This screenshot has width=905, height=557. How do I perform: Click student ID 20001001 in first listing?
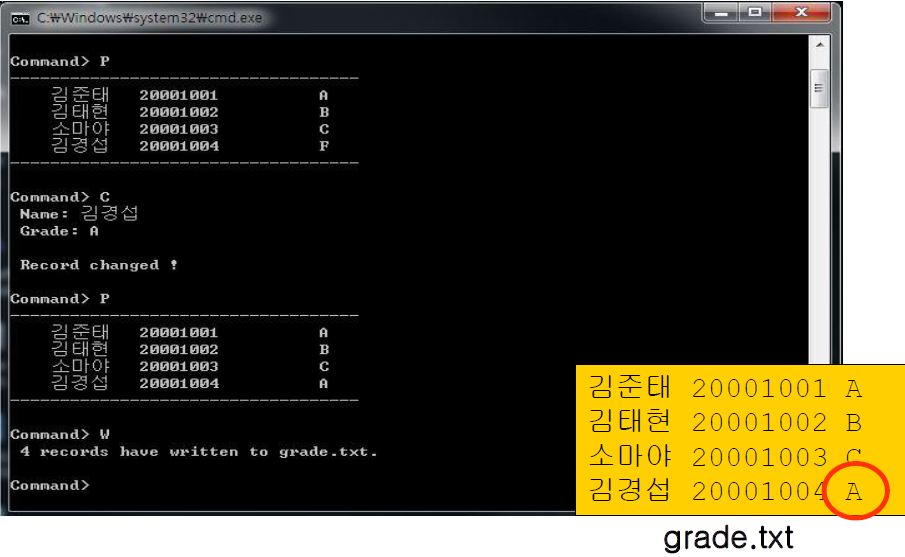click(178, 95)
